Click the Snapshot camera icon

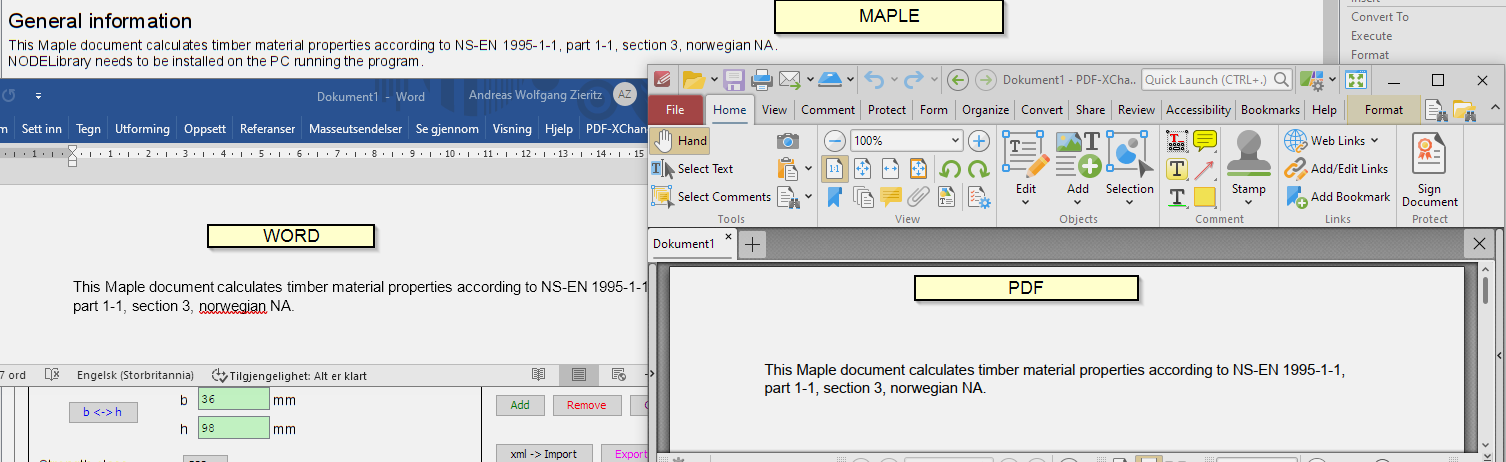point(788,141)
